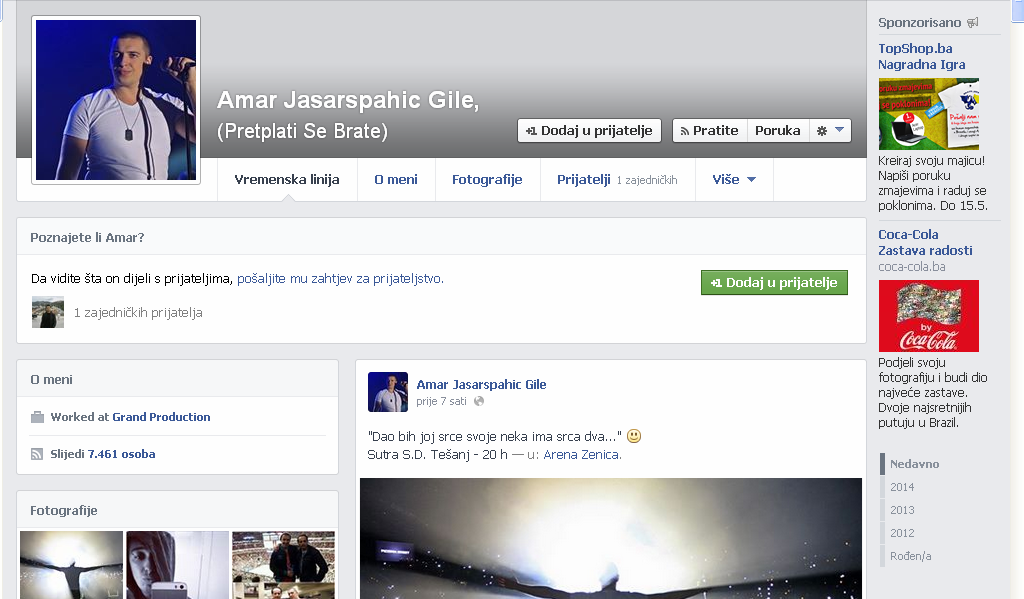Click the mutual friend's small avatar

(47, 312)
